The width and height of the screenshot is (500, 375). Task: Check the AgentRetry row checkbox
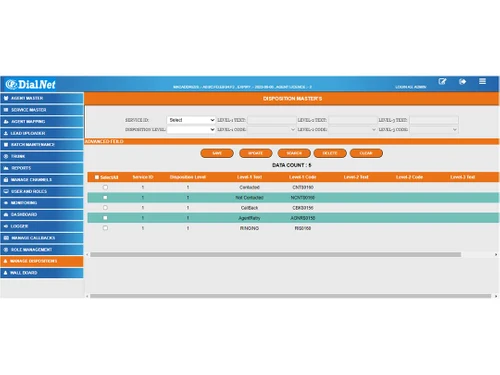(105, 218)
